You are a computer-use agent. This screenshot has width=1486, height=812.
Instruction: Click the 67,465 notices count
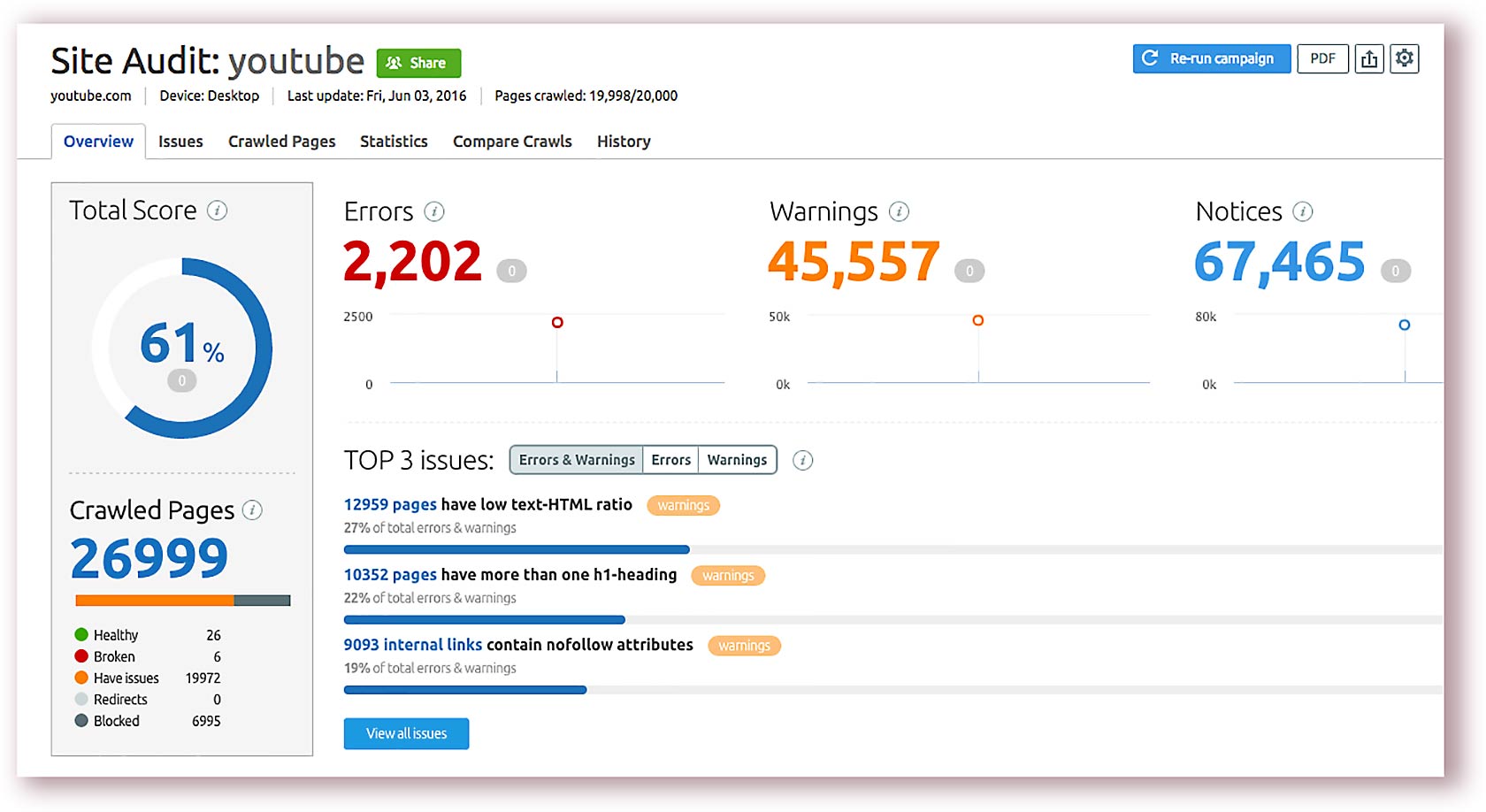tap(1280, 262)
